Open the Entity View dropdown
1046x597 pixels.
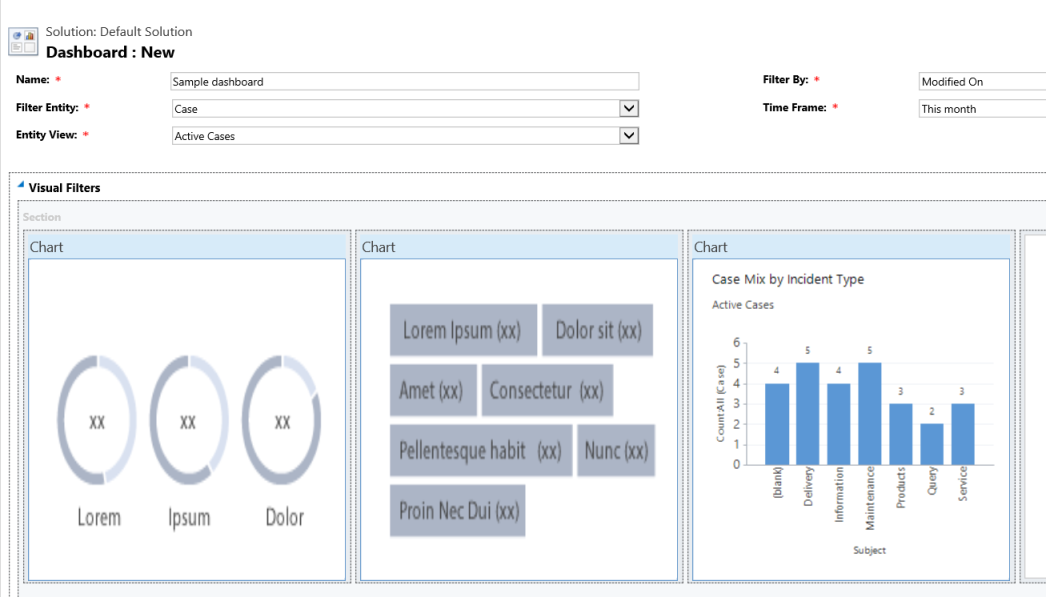[x=629, y=135]
